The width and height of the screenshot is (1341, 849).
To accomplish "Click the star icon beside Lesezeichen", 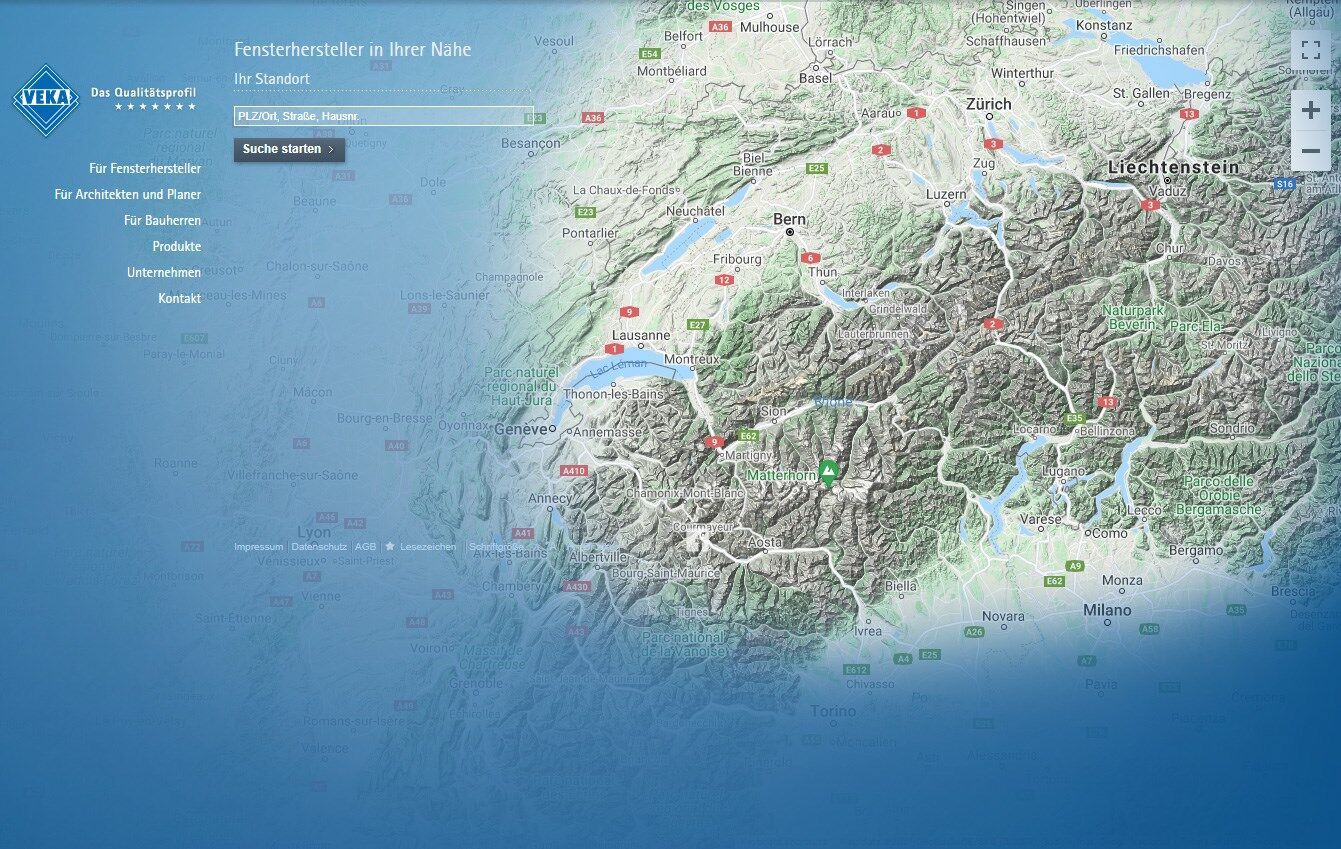I will click(x=390, y=547).
